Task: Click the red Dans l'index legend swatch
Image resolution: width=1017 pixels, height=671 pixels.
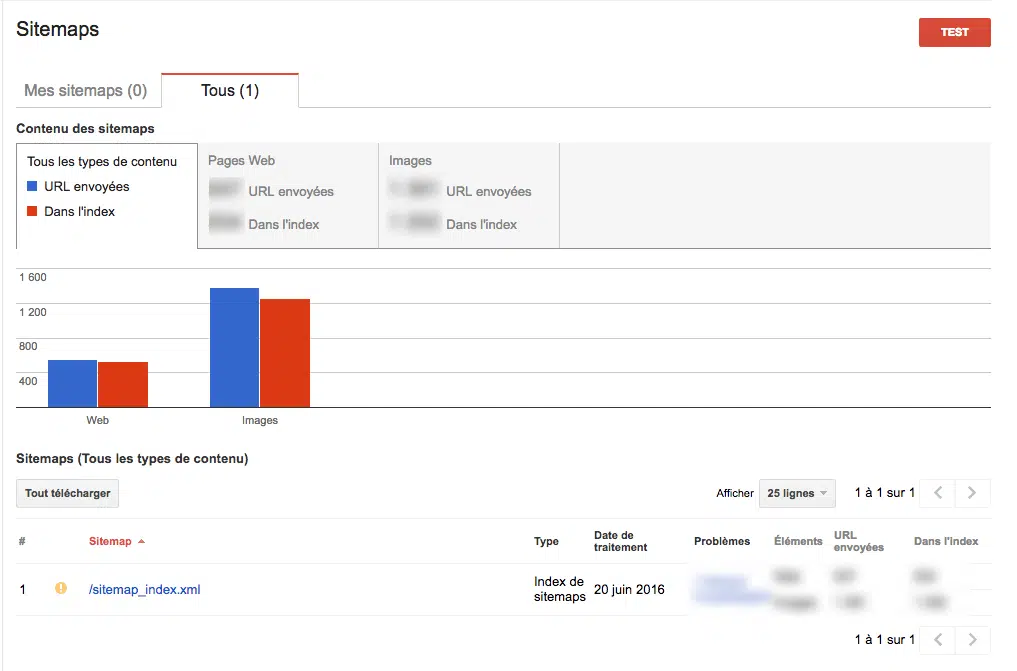Action: [x=33, y=211]
